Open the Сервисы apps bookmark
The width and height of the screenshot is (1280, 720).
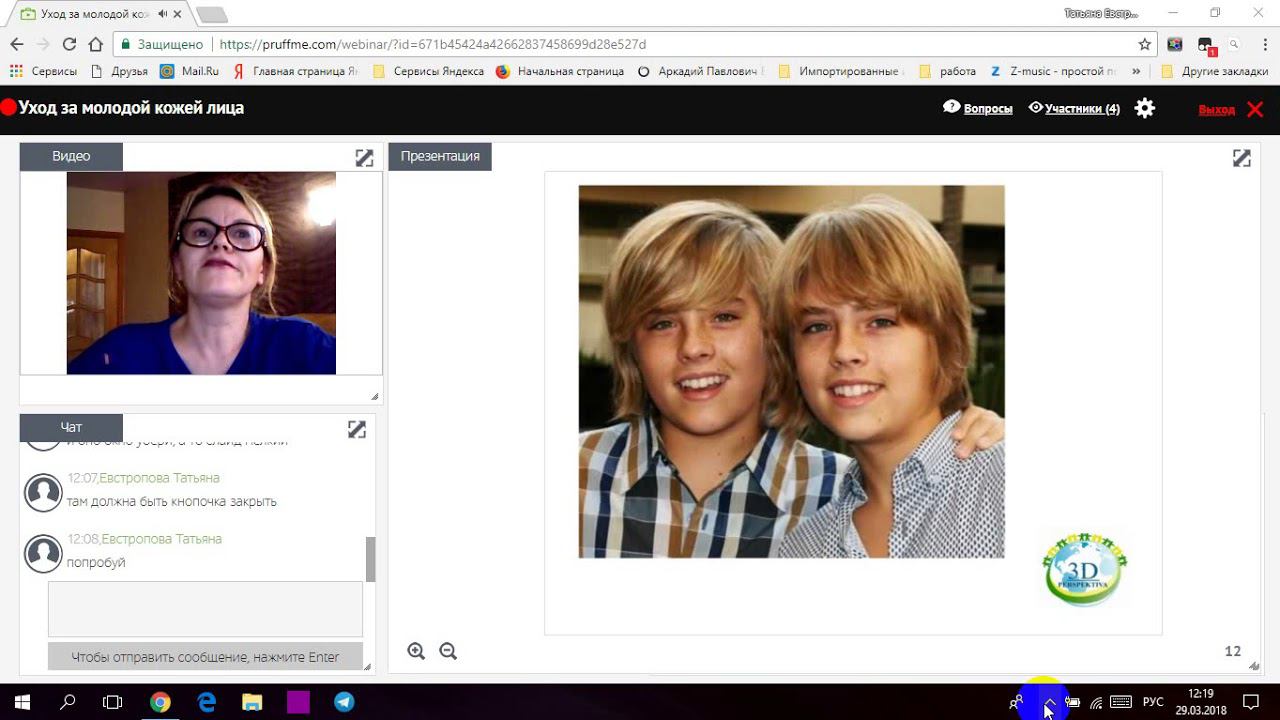pyautogui.click(x=43, y=71)
